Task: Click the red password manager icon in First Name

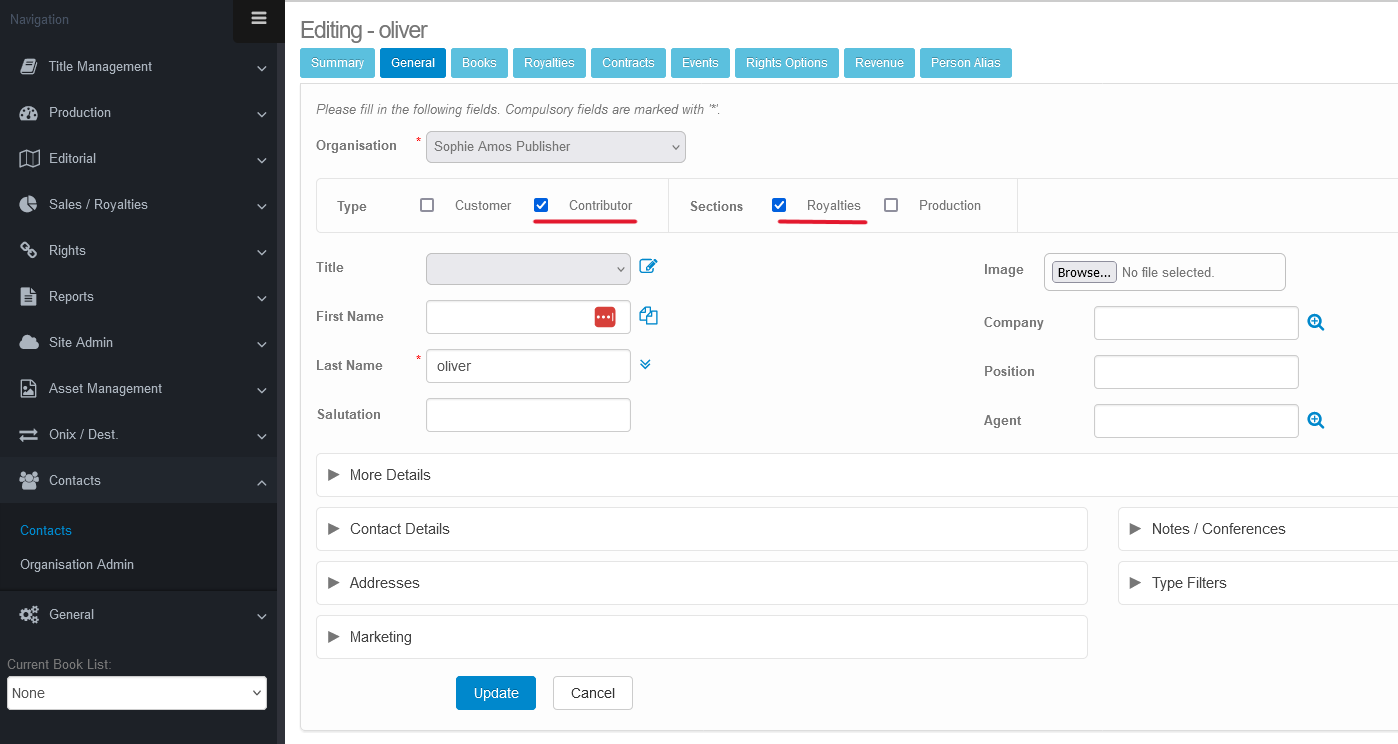Action: tap(605, 317)
